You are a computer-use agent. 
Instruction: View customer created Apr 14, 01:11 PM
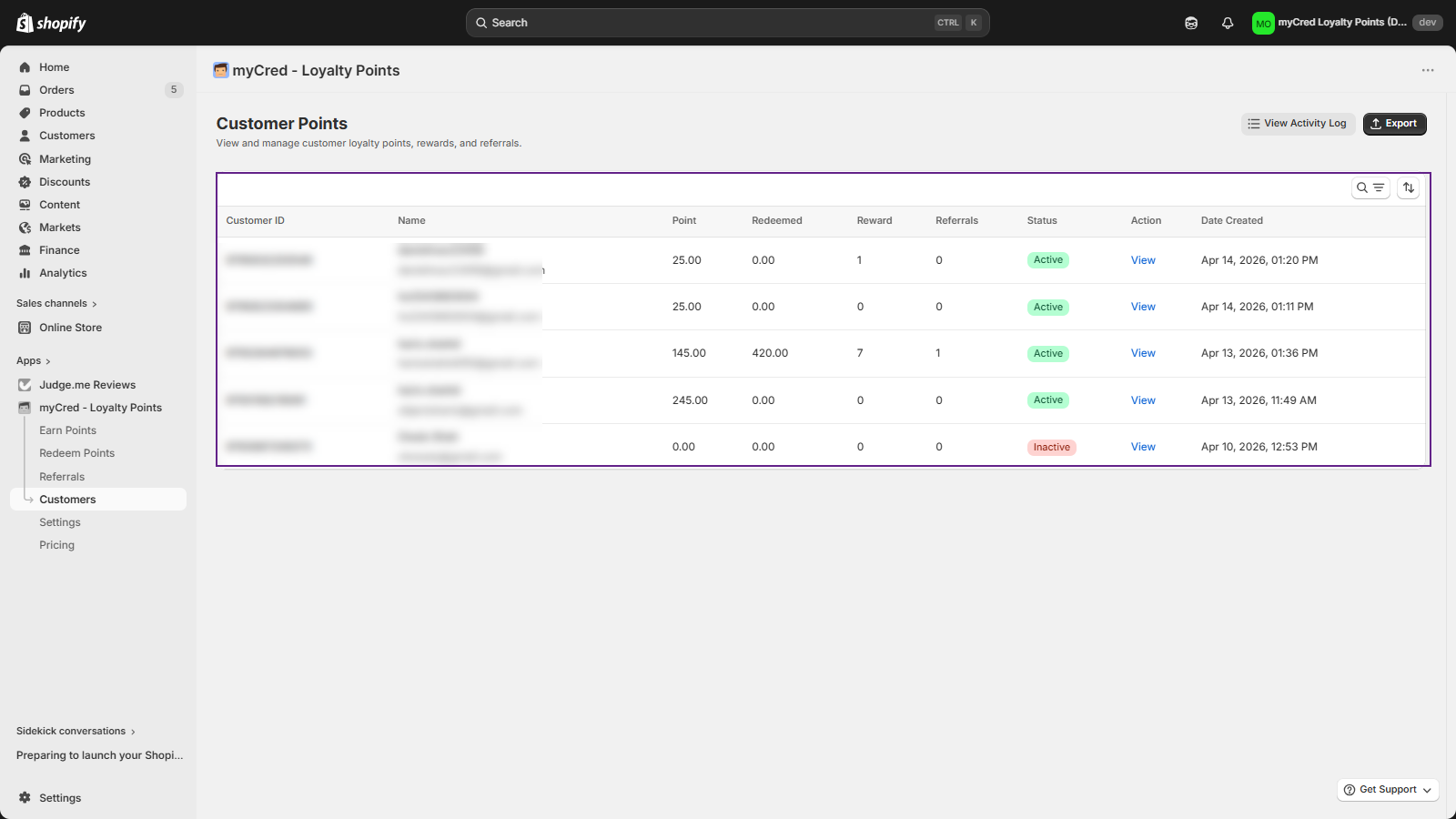(x=1143, y=307)
